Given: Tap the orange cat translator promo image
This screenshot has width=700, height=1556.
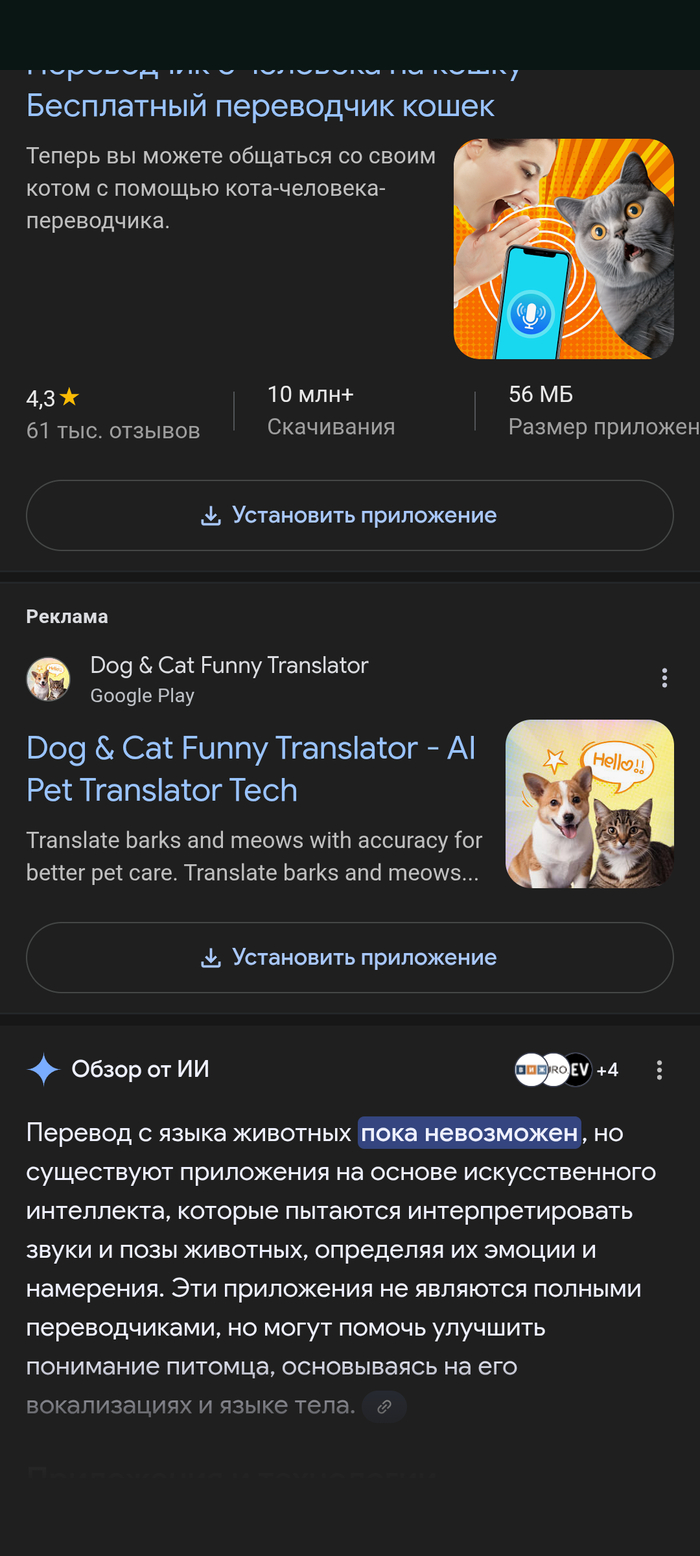Looking at the screenshot, I should point(564,249).
